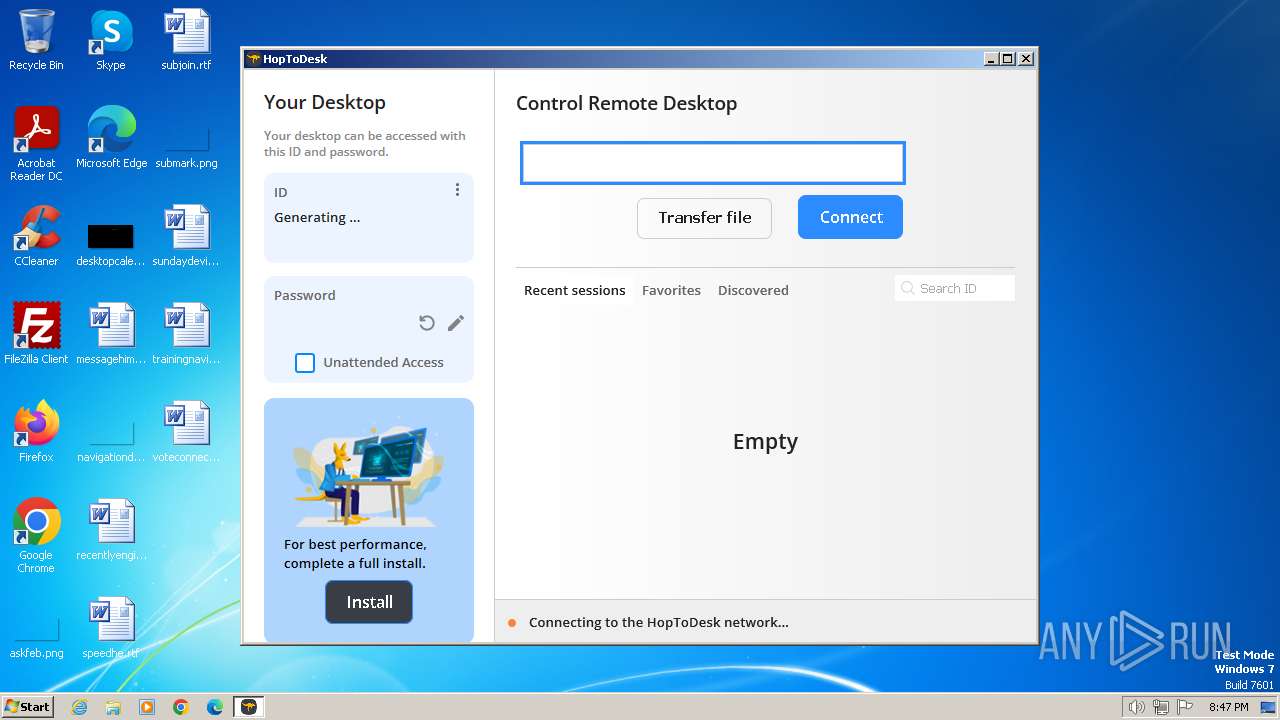Select the sundaydevi... document file
The image size is (1280, 720).
point(186,236)
